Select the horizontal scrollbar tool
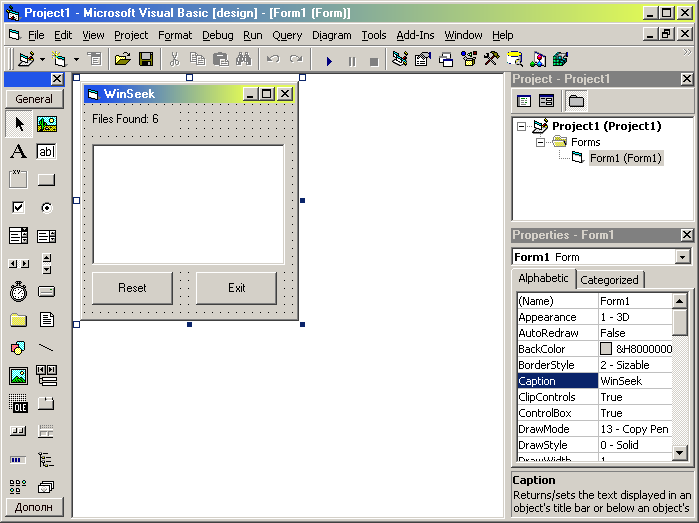 tap(18, 264)
